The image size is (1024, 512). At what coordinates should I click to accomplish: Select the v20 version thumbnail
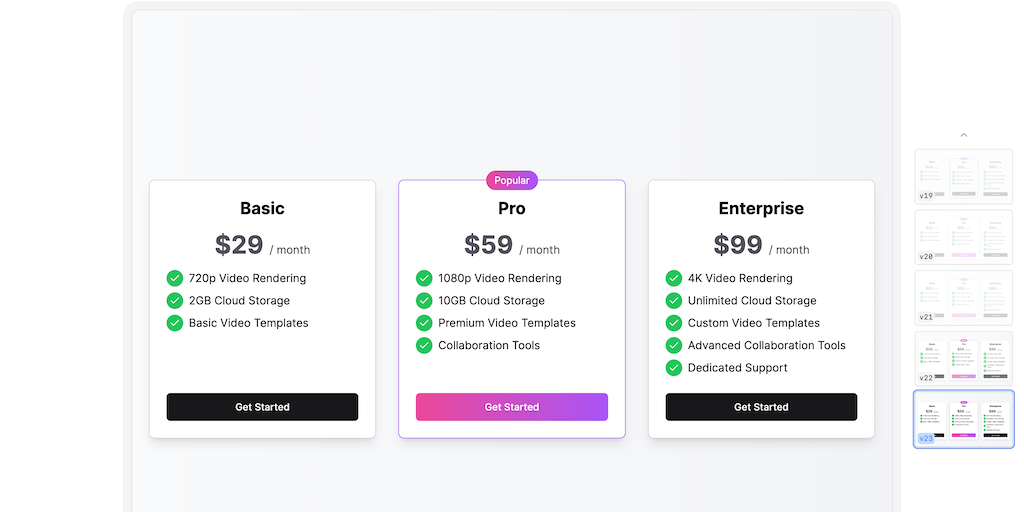click(963, 237)
